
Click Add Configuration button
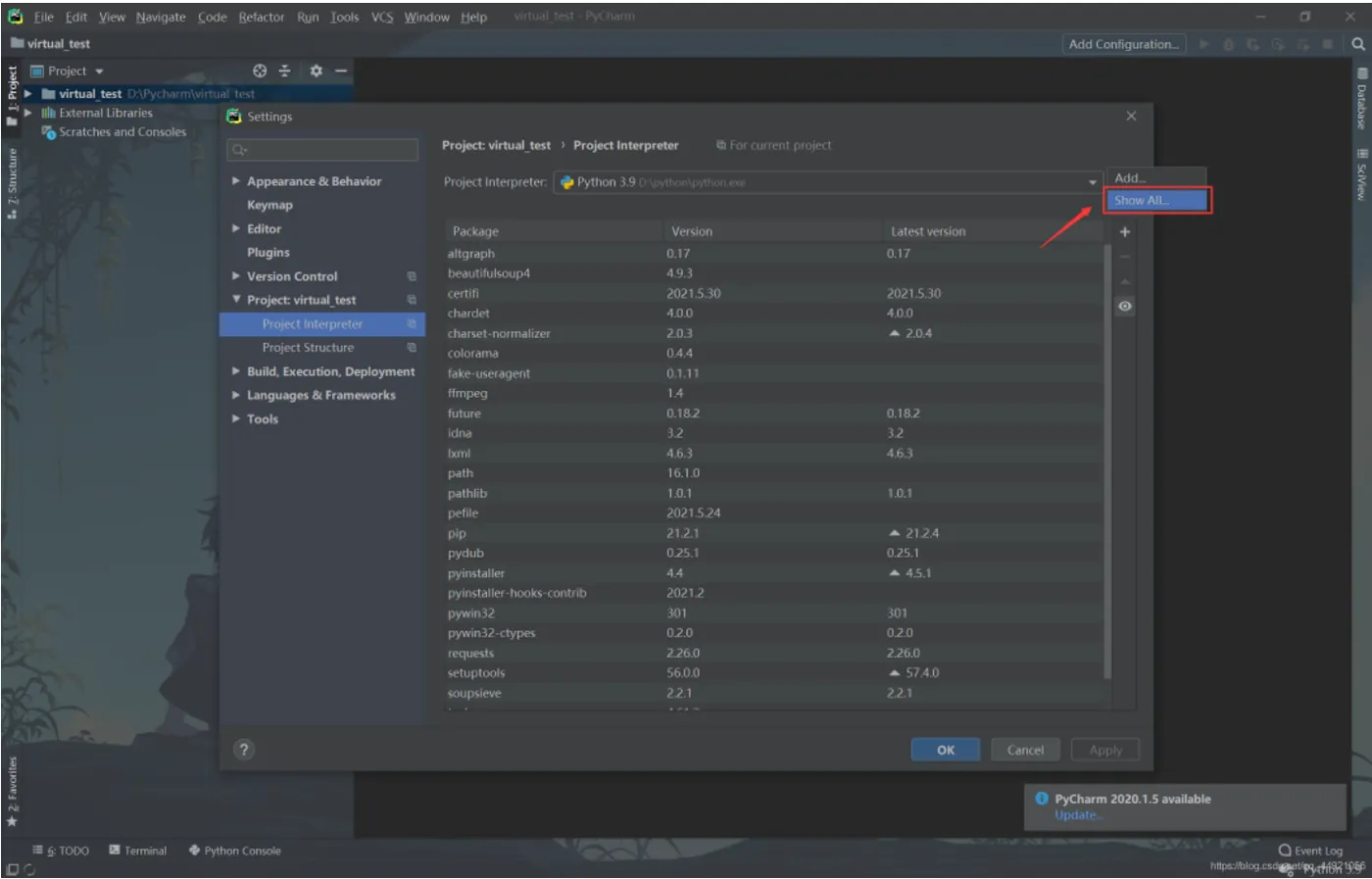click(x=1124, y=44)
